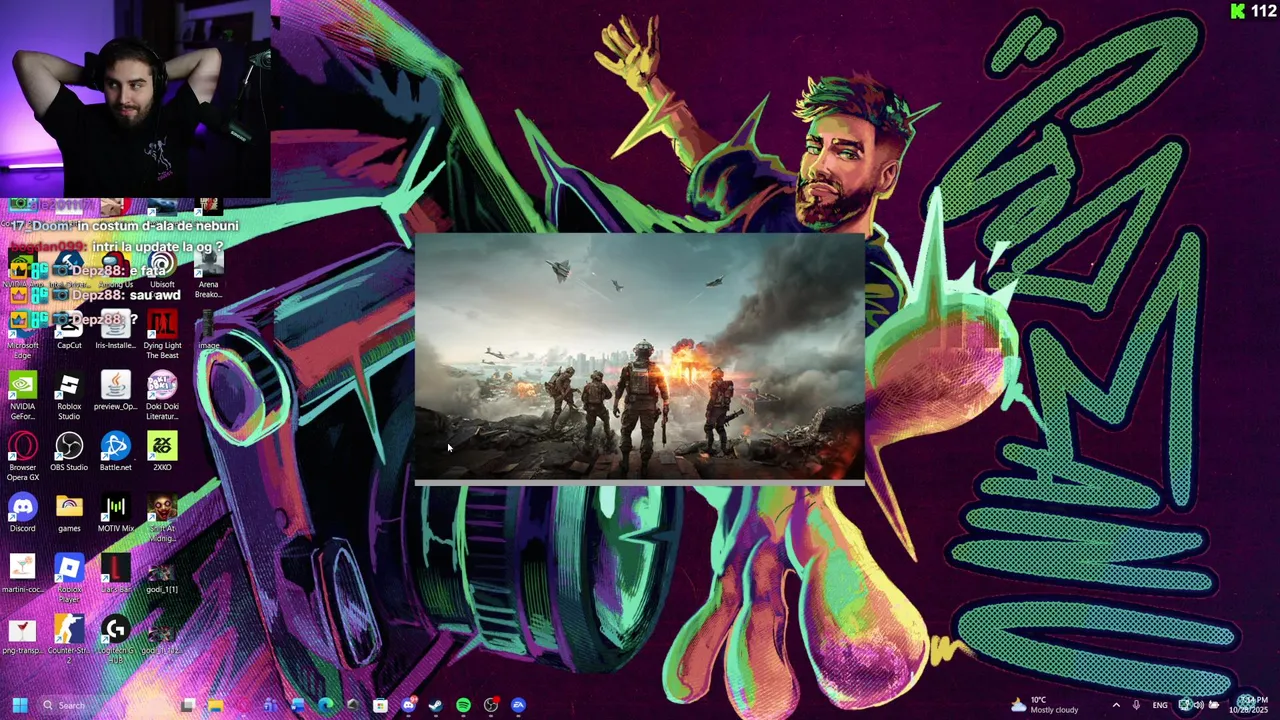Image resolution: width=1280 pixels, height=720 pixels.
Task: Open Steam from the taskbar
Action: pos(435,705)
